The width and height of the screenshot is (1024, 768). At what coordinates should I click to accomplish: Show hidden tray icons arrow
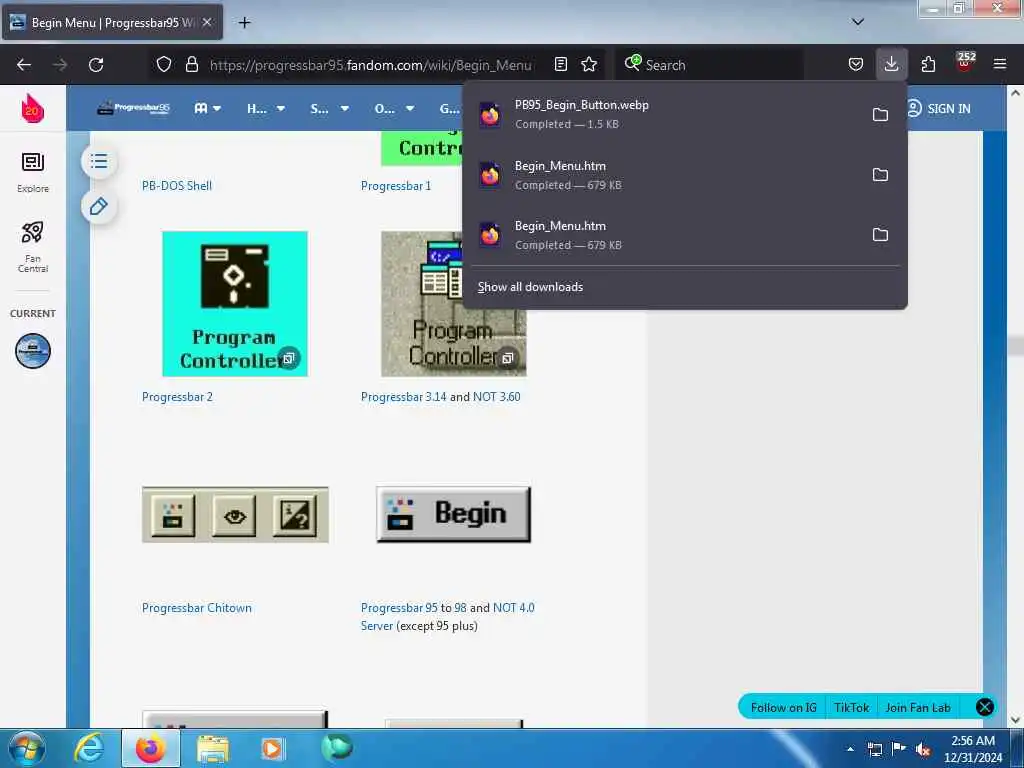[850, 749]
